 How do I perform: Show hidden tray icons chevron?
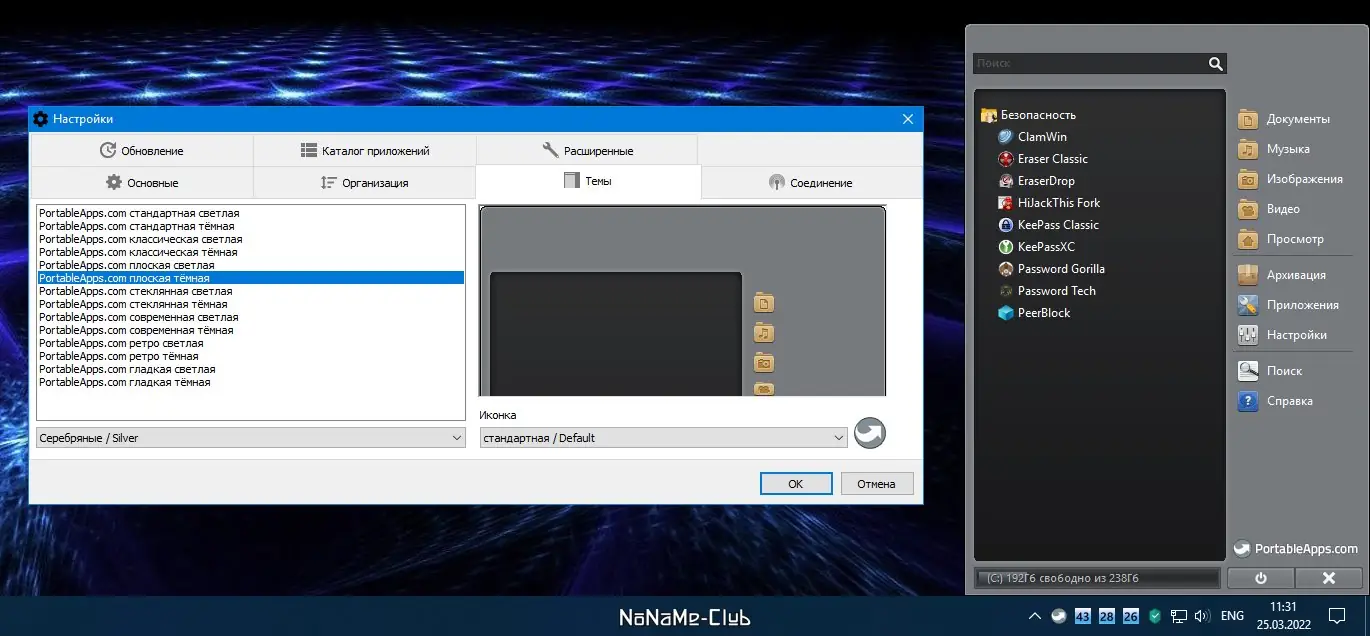click(1033, 616)
